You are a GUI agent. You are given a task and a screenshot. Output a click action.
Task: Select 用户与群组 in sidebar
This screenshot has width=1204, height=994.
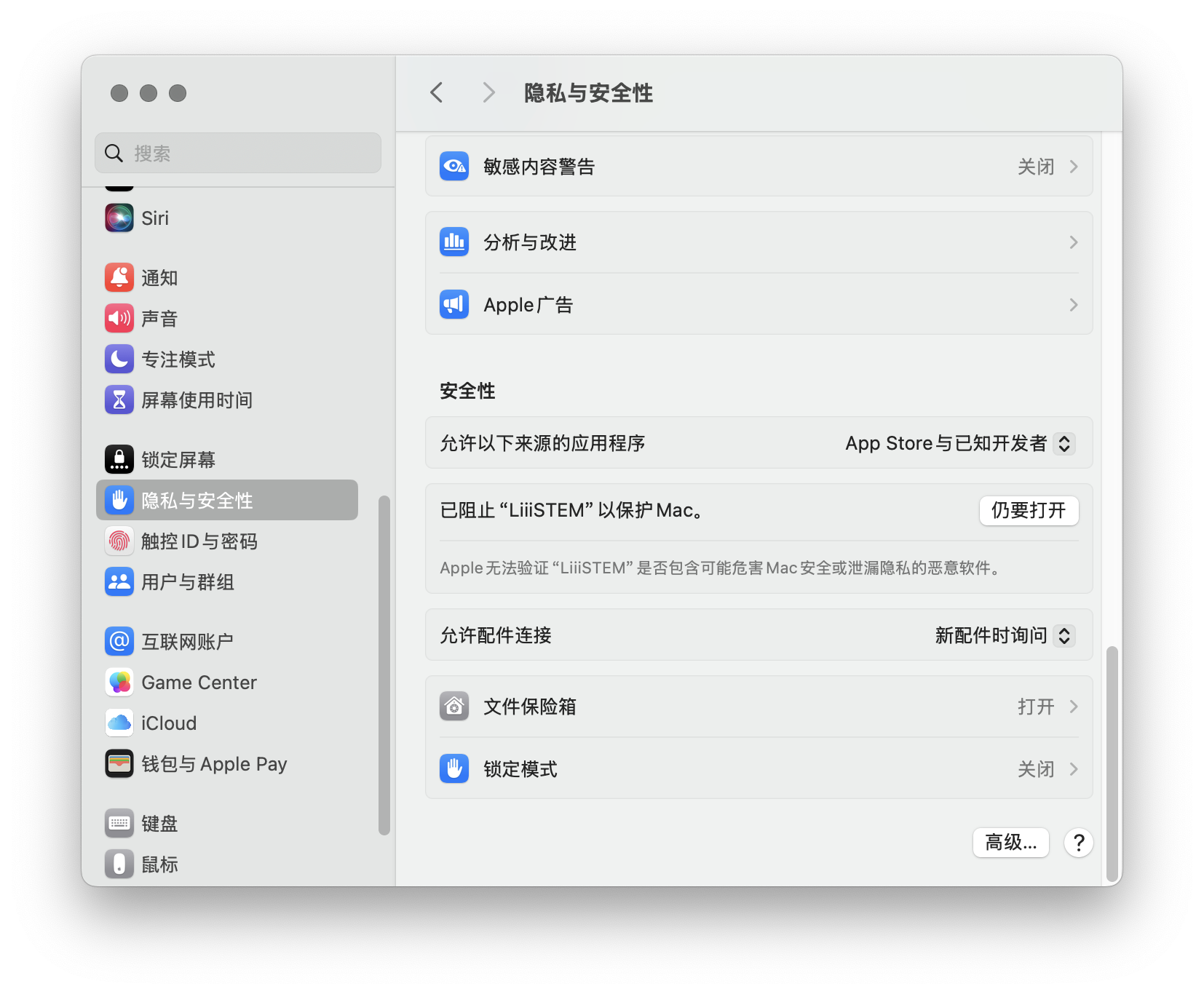(x=187, y=582)
